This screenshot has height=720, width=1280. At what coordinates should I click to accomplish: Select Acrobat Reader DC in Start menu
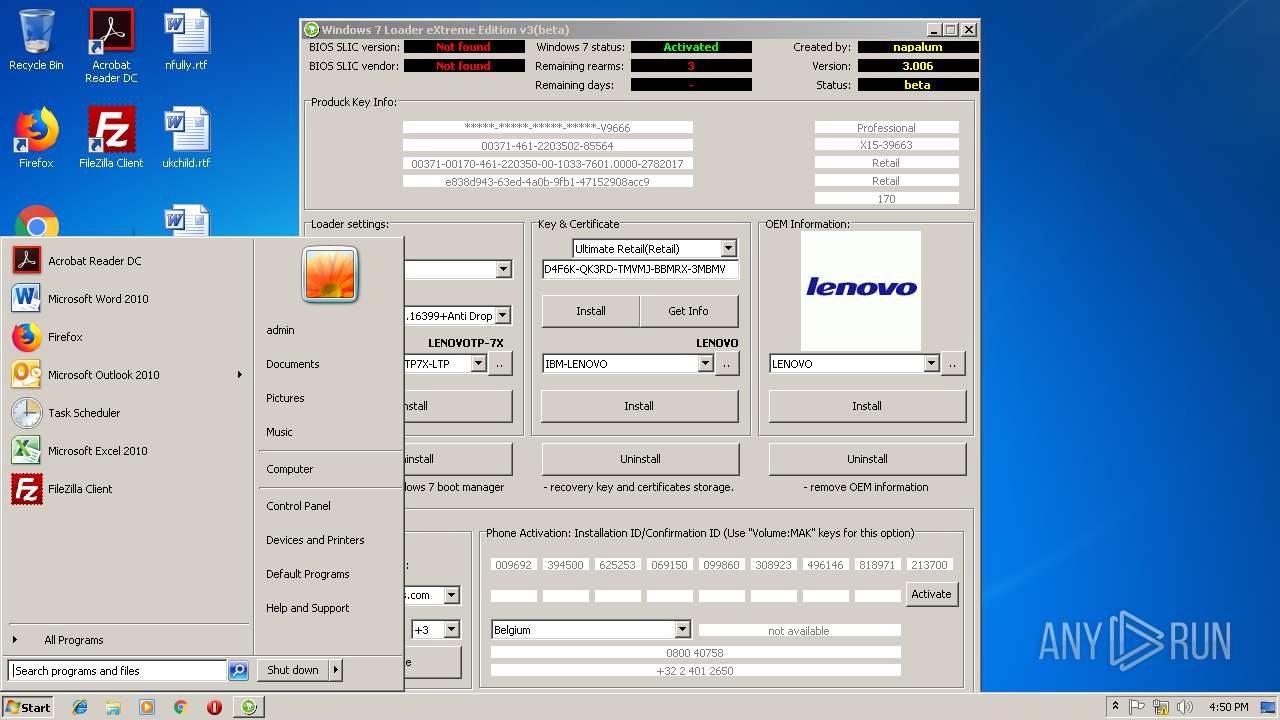point(127,261)
